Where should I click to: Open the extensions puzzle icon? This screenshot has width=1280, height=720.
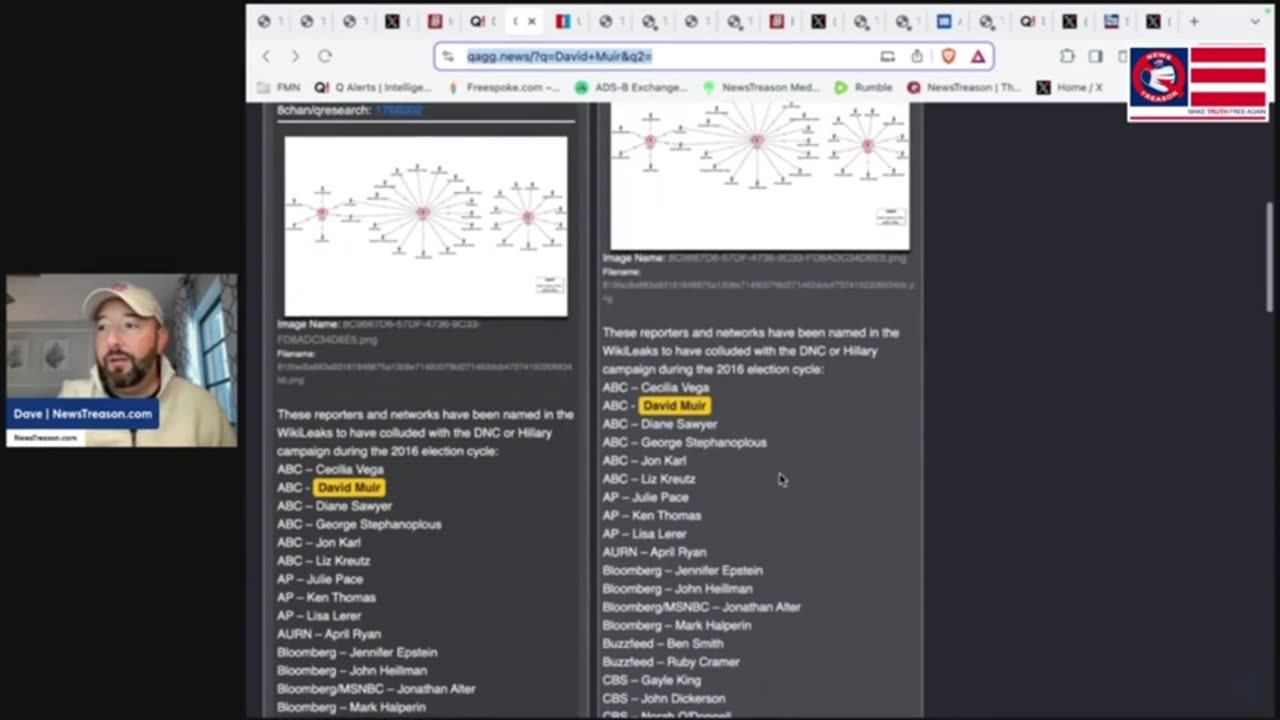pos(1067,57)
